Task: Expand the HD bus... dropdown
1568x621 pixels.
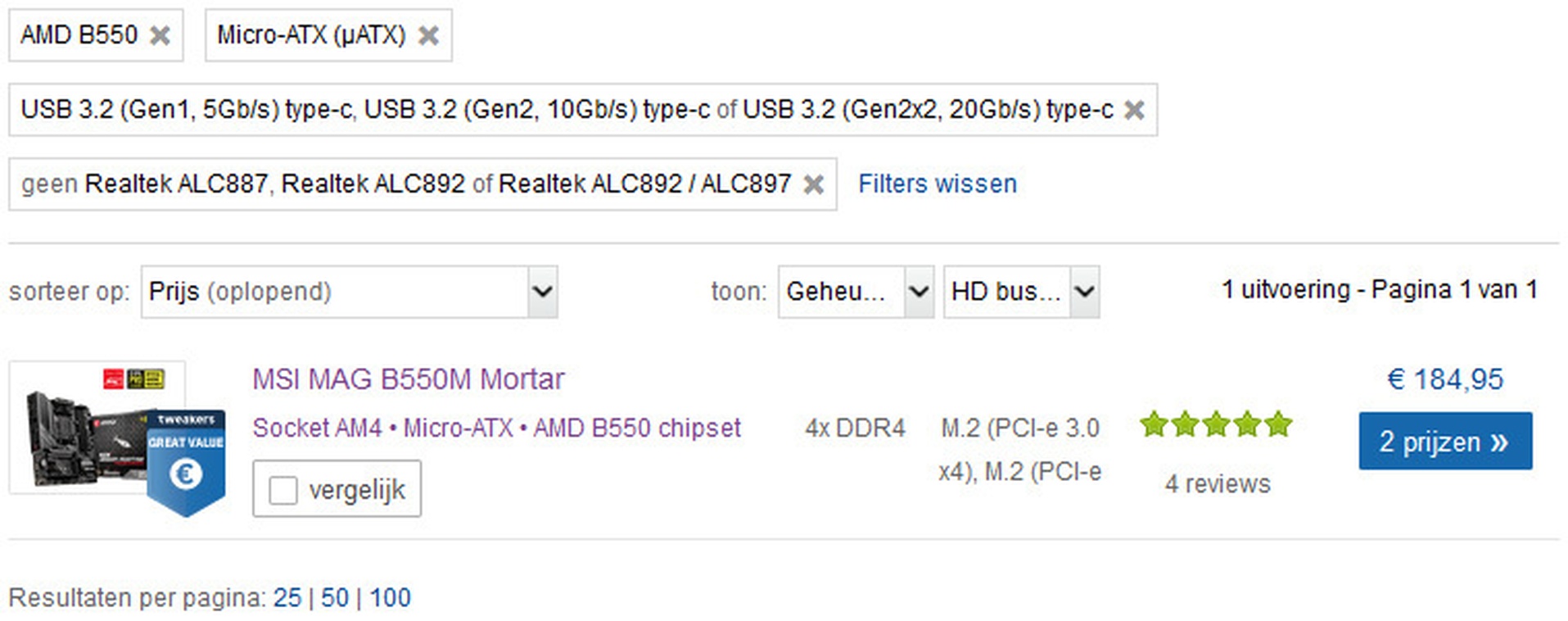Action: point(1021,292)
